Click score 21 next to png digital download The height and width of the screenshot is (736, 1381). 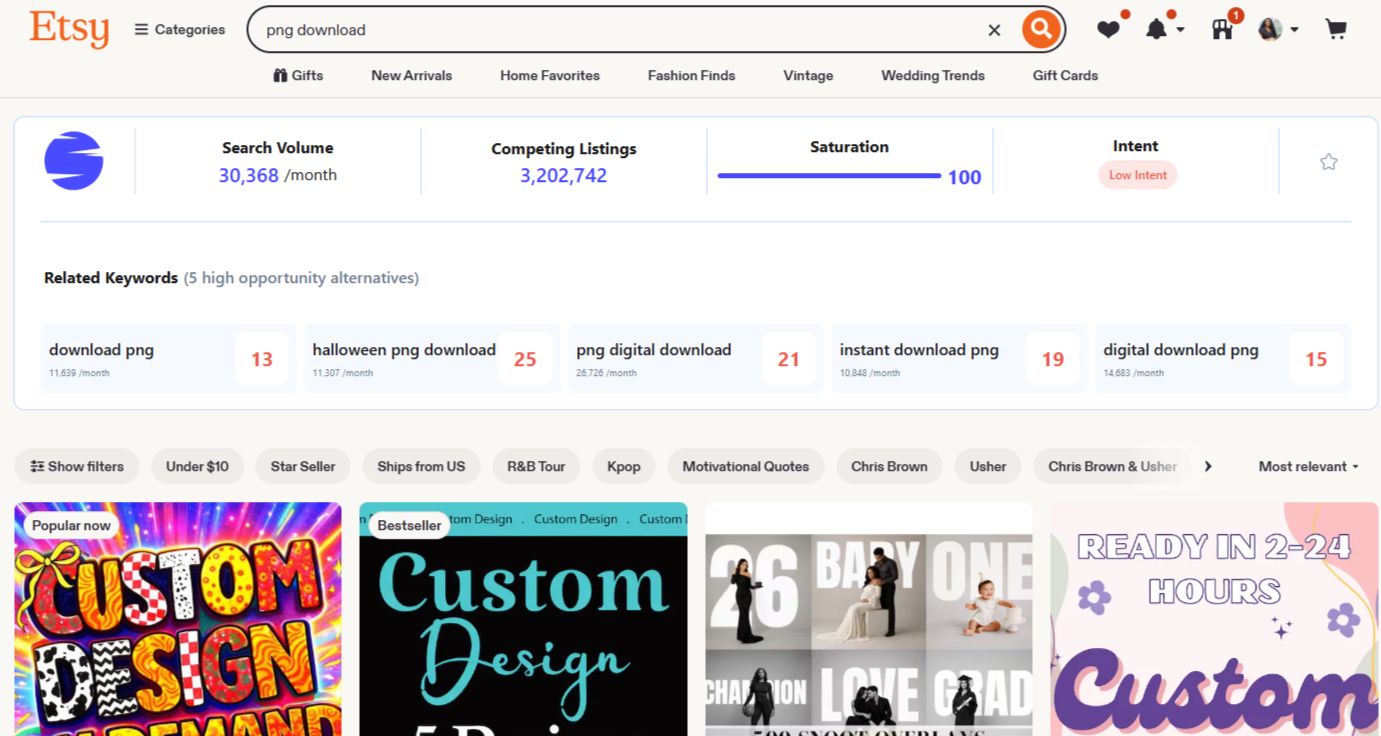click(789, 359)
